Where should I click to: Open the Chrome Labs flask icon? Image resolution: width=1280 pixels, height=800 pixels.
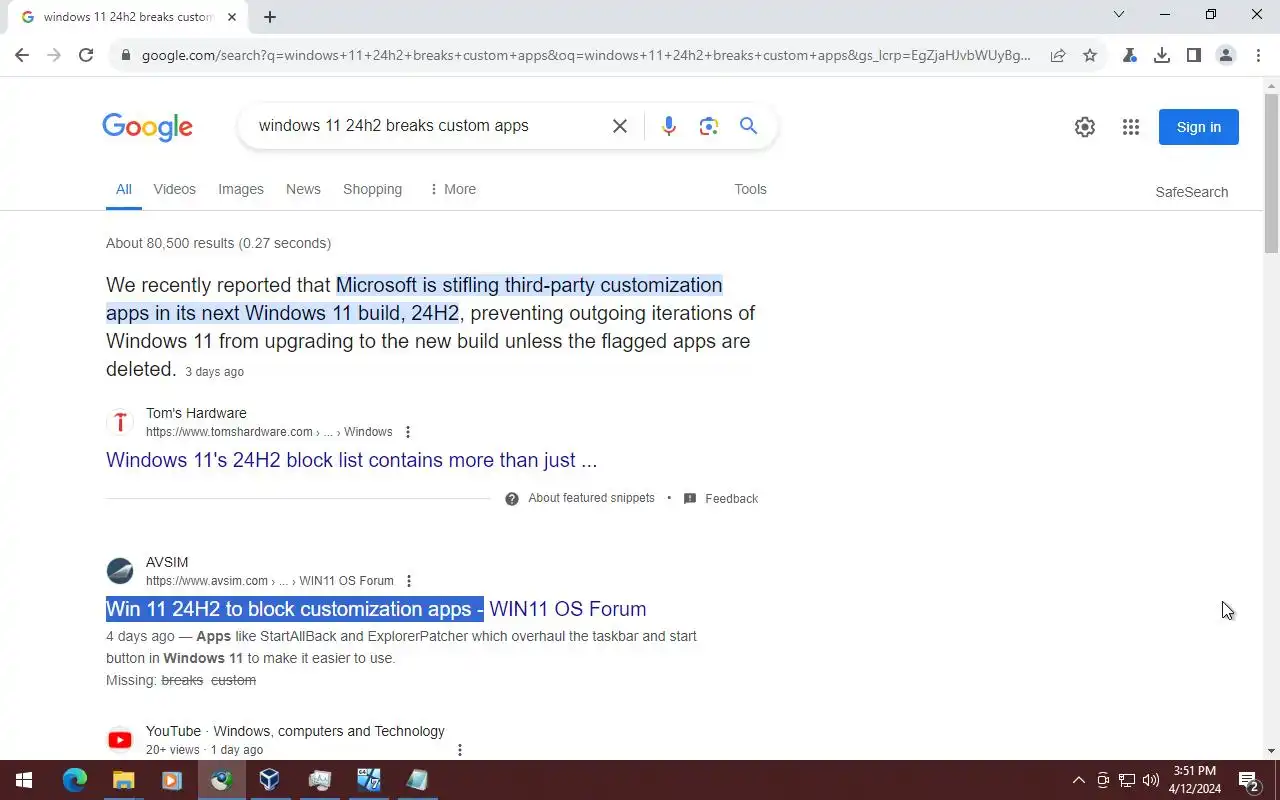point(1130,55)
